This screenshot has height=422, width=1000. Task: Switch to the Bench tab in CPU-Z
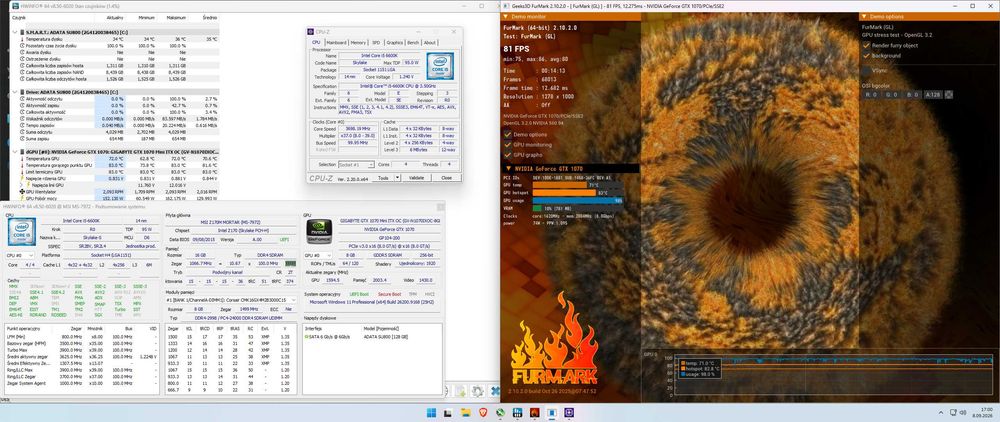(413, 43)
